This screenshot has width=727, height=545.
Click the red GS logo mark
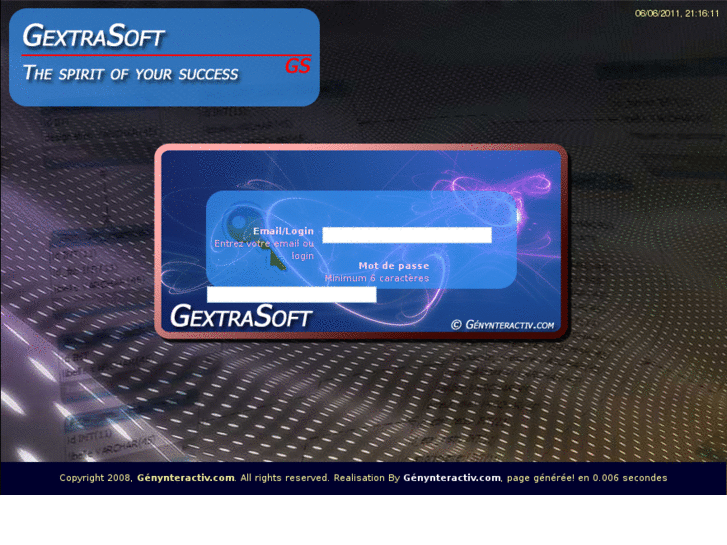pyautogui.click(x=297, y=66)
